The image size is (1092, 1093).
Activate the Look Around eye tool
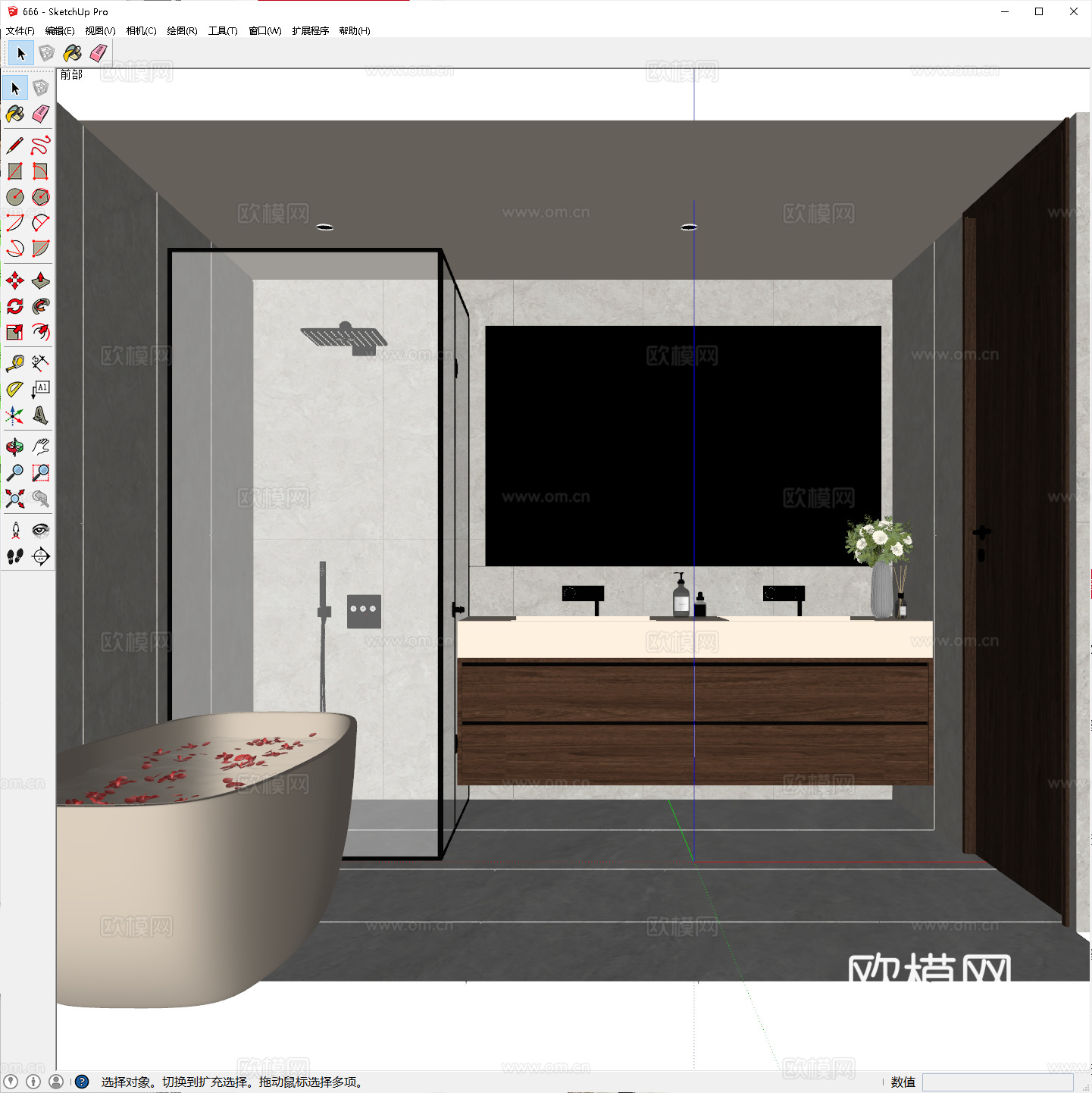tap(41, 531)
